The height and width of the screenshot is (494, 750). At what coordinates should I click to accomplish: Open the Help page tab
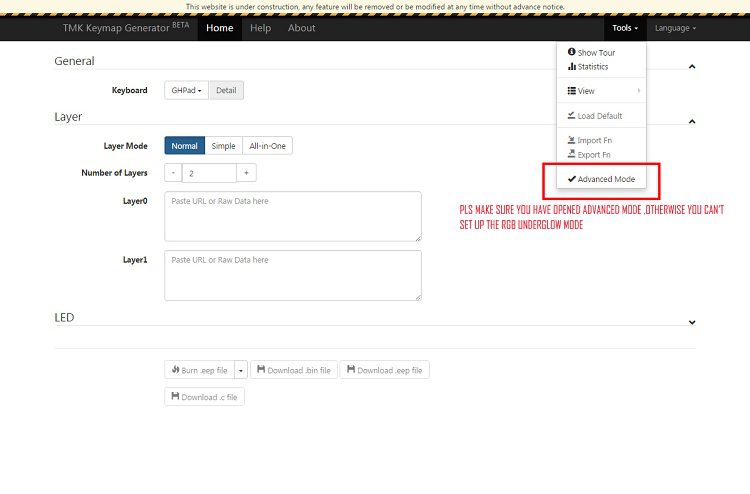[x=260, y=28]
